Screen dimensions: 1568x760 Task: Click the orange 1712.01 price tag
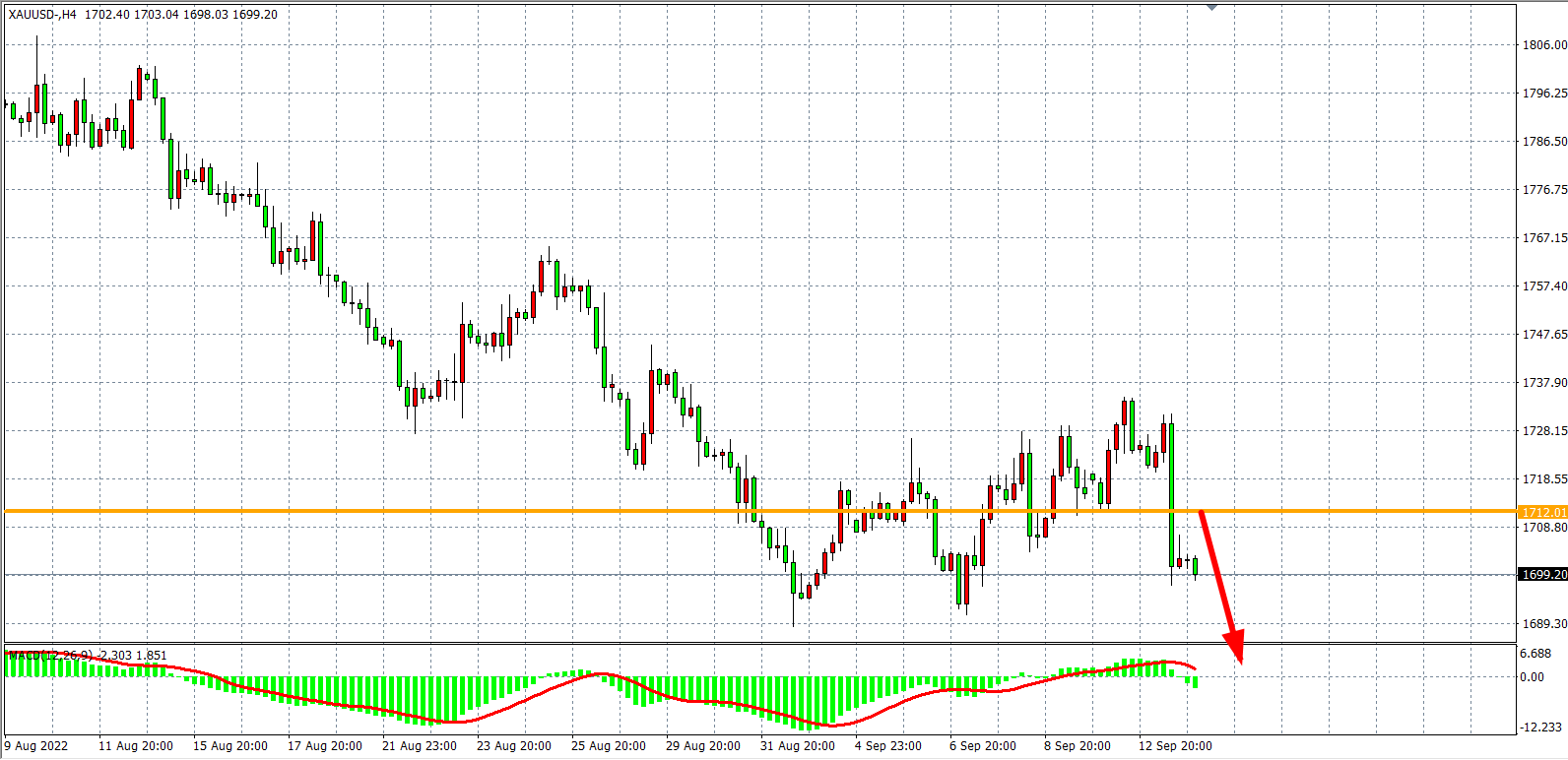pyautogui.click(x=1542, y=512)
